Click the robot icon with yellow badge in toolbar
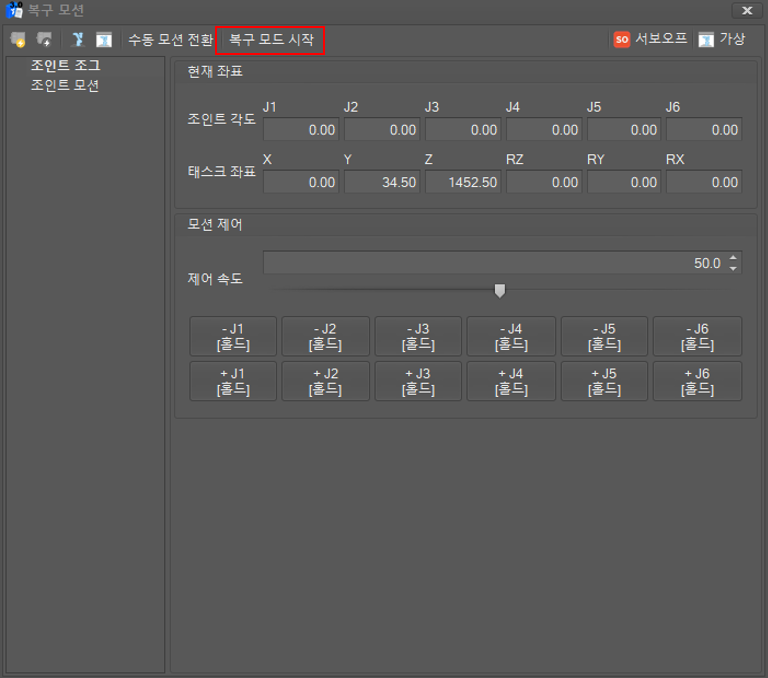Image resolution: width=768 pixels, height=678 pixels. [18, 40]
